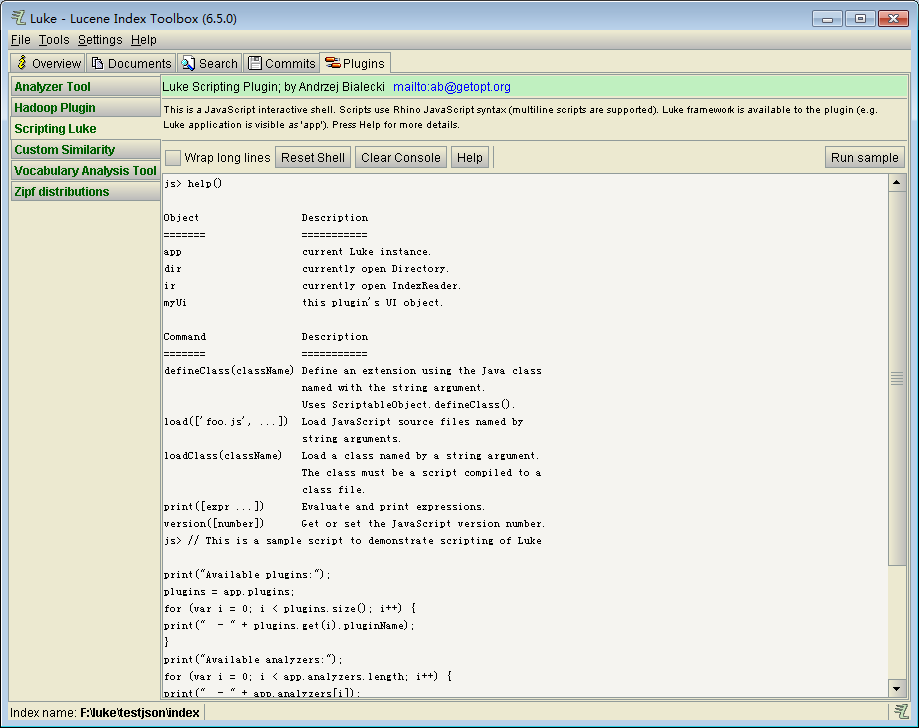
Task: Click the Luke icon in status bar corner
Action: click(x=901, y=712)
